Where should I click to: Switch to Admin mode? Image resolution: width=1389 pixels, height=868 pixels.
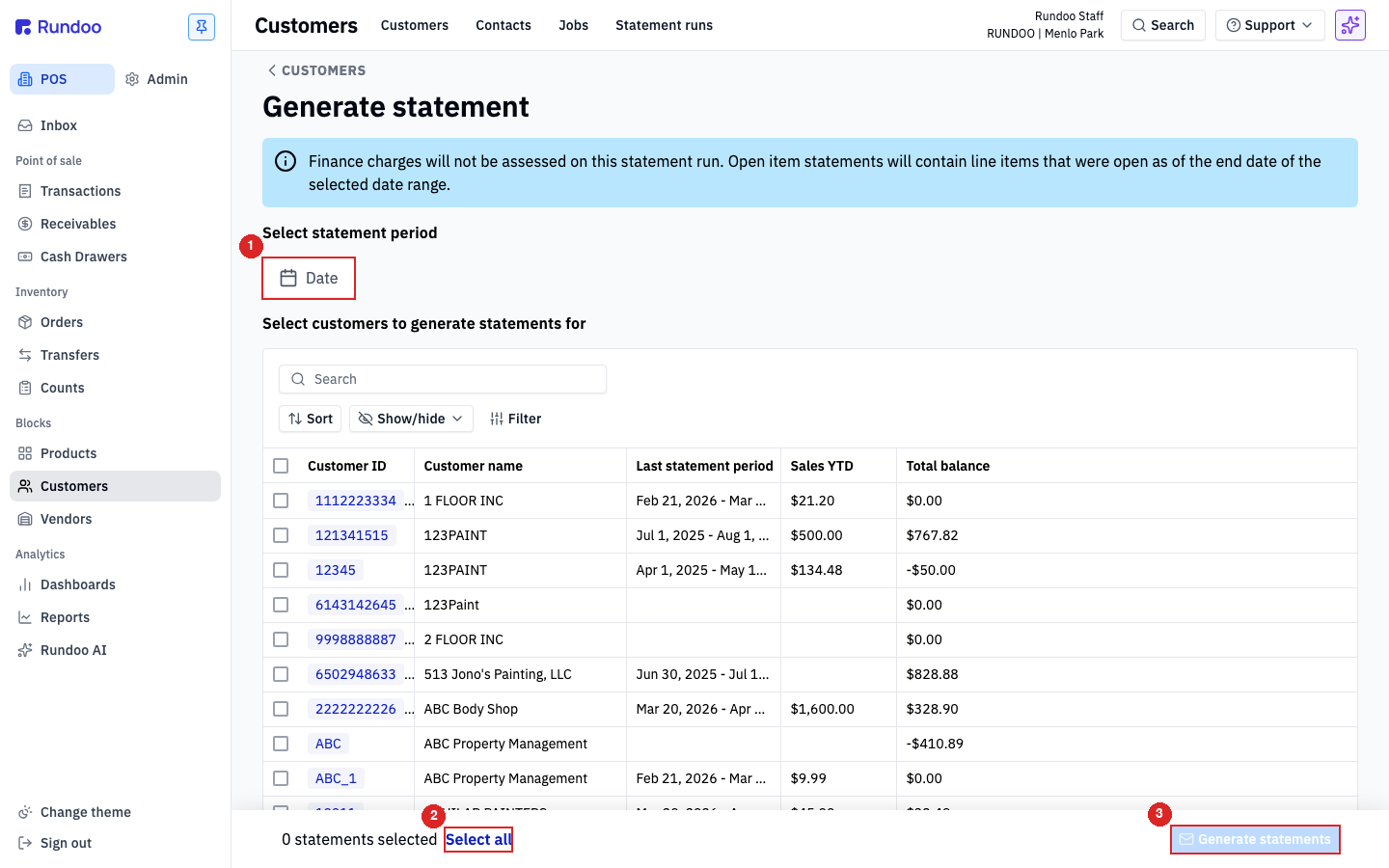[157, 79]
